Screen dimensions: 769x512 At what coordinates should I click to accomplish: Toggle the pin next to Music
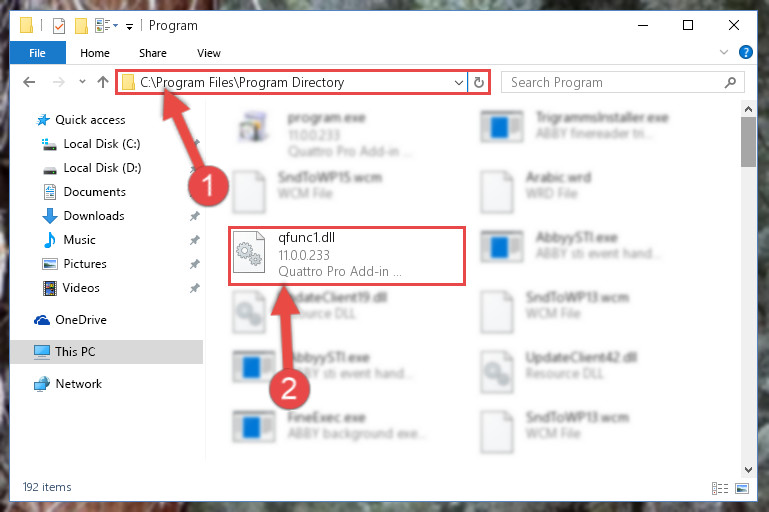pyautogui.click(x=195, y=240)
